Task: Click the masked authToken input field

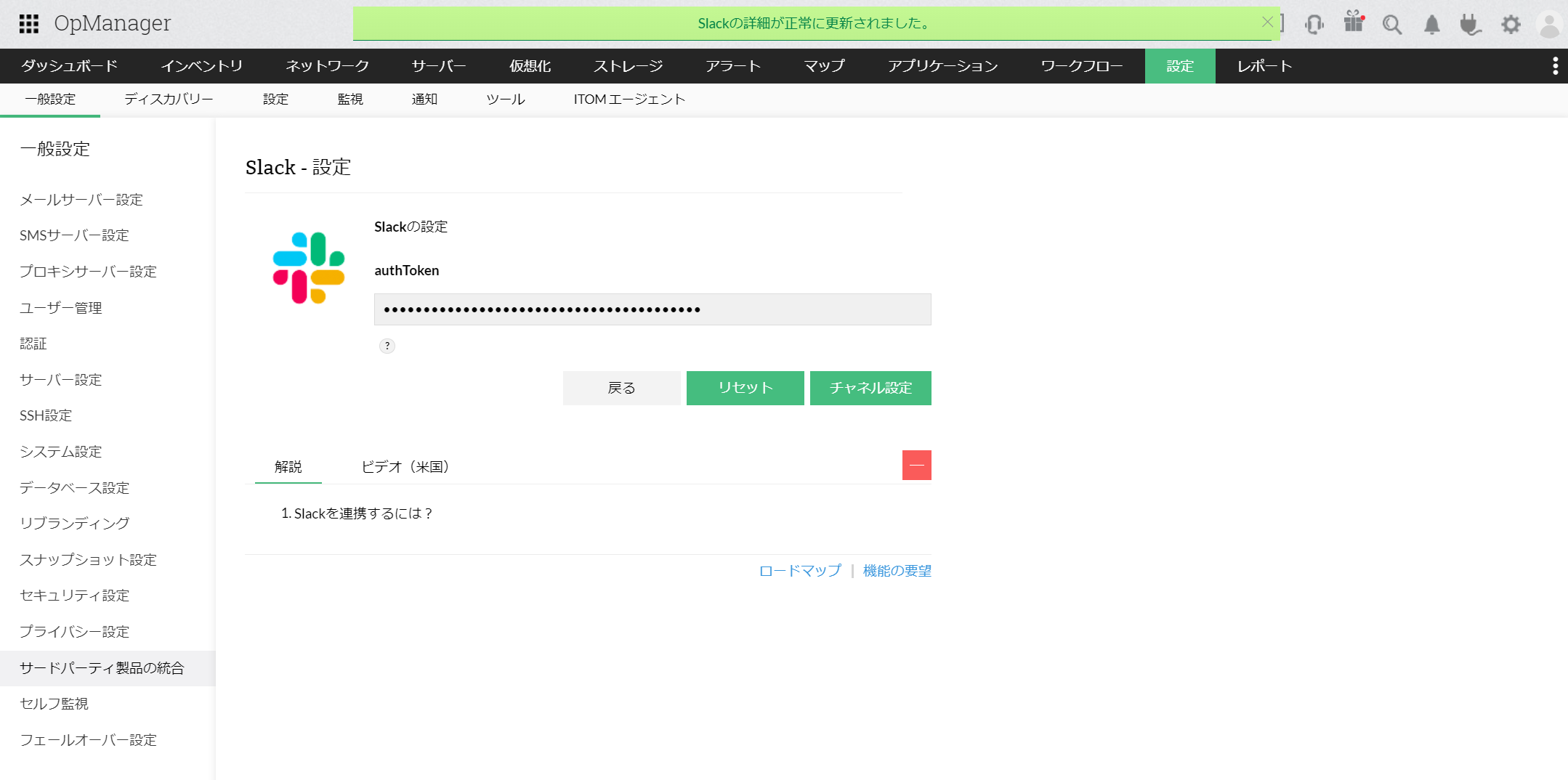Action: click(x=652, y=309)
